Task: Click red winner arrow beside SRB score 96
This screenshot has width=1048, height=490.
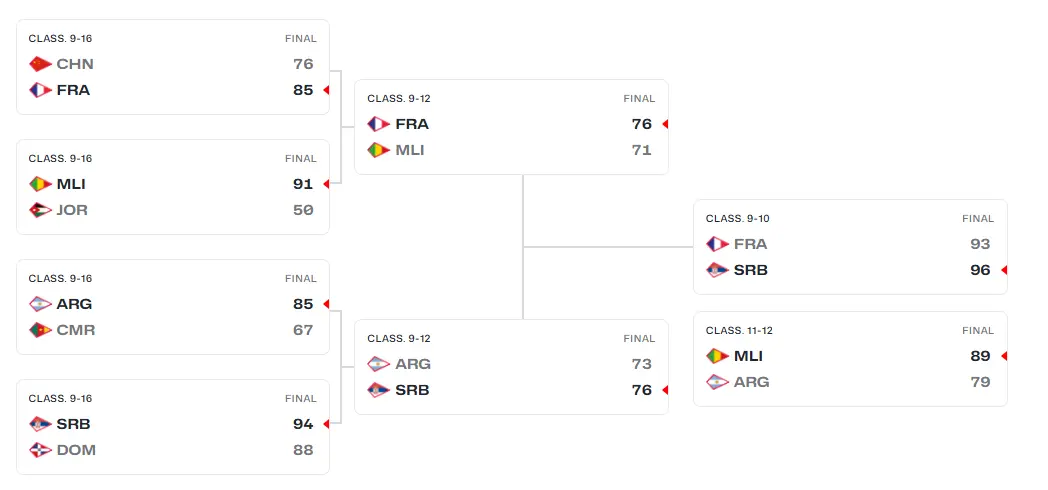Action: click(x=1004, y=270)
